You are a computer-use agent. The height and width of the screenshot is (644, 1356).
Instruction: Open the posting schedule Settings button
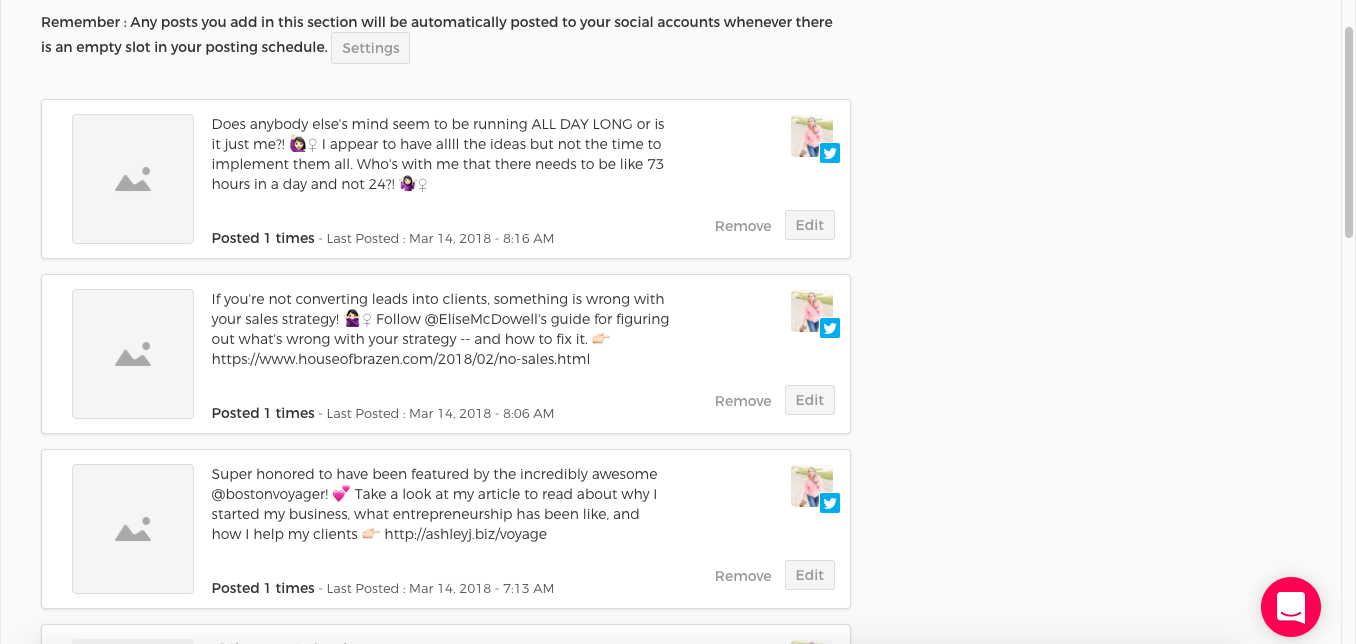click(370, 48)
